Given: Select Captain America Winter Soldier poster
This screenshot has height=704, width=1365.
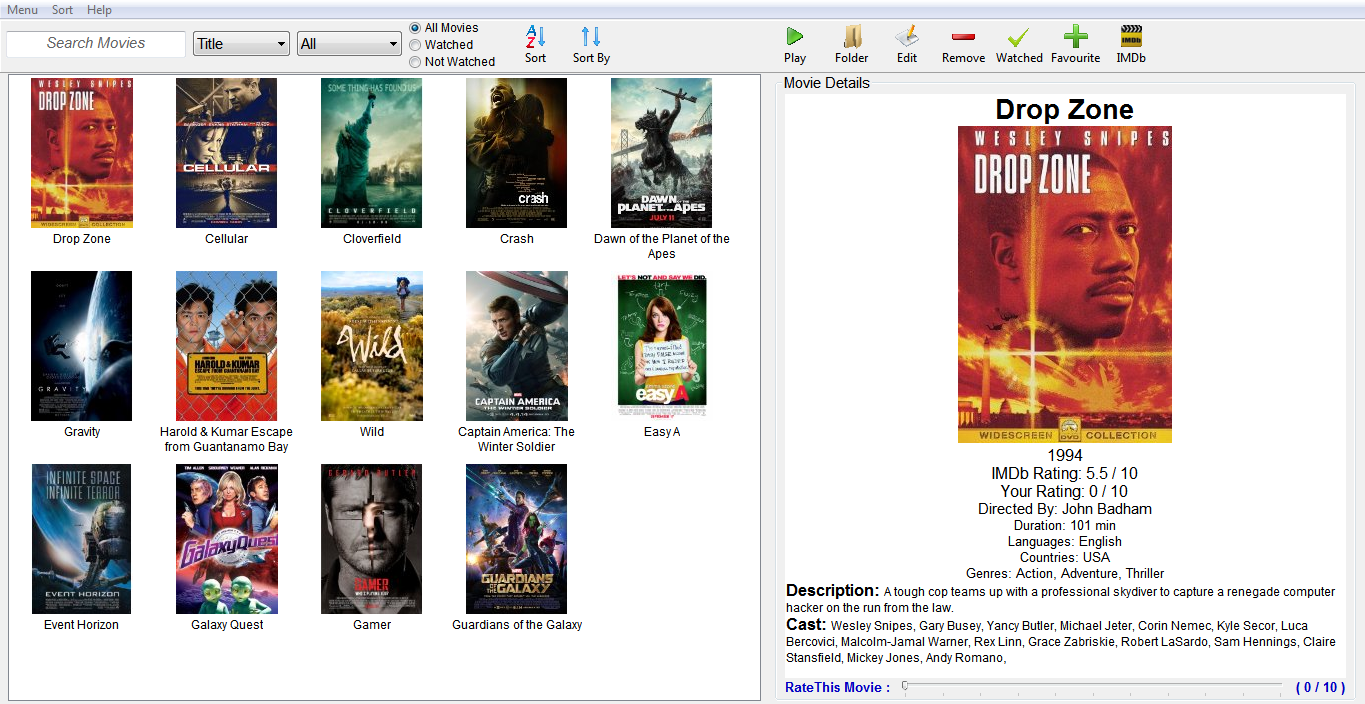Looking at the screenshot, I should (x=516, y=346).
